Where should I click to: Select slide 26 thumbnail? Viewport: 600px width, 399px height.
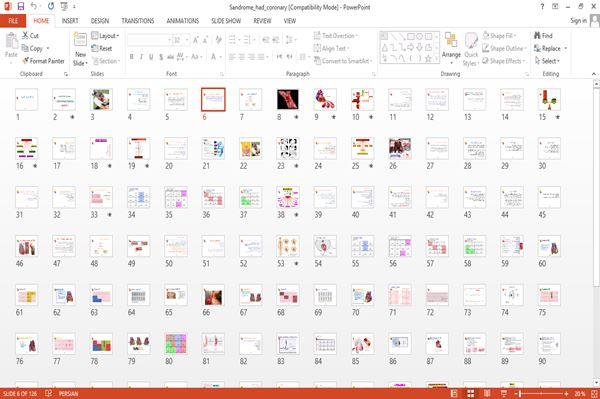[x=400, y=148]
